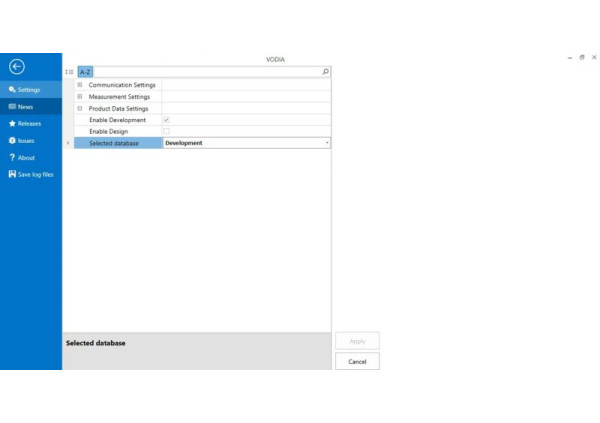Click the search magnifier icon
600x423 pixels.
point(325,73)
